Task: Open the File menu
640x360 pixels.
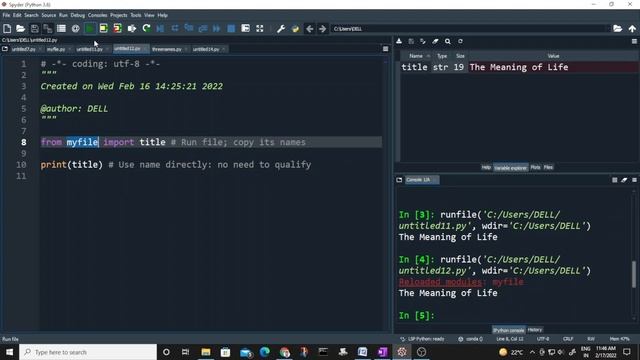Action: [x=6, y=15]
